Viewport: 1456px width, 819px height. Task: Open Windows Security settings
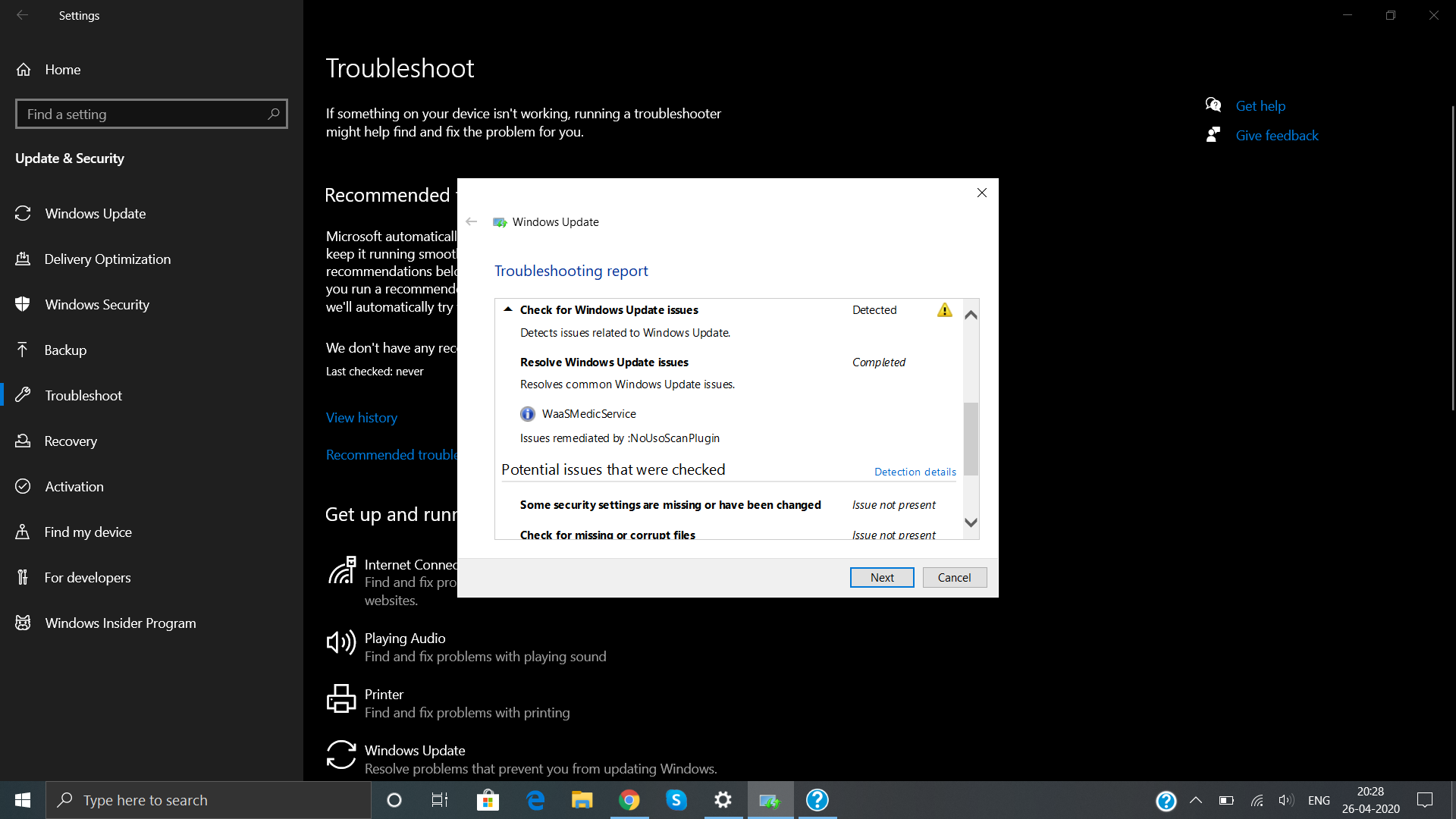point(96,304)
